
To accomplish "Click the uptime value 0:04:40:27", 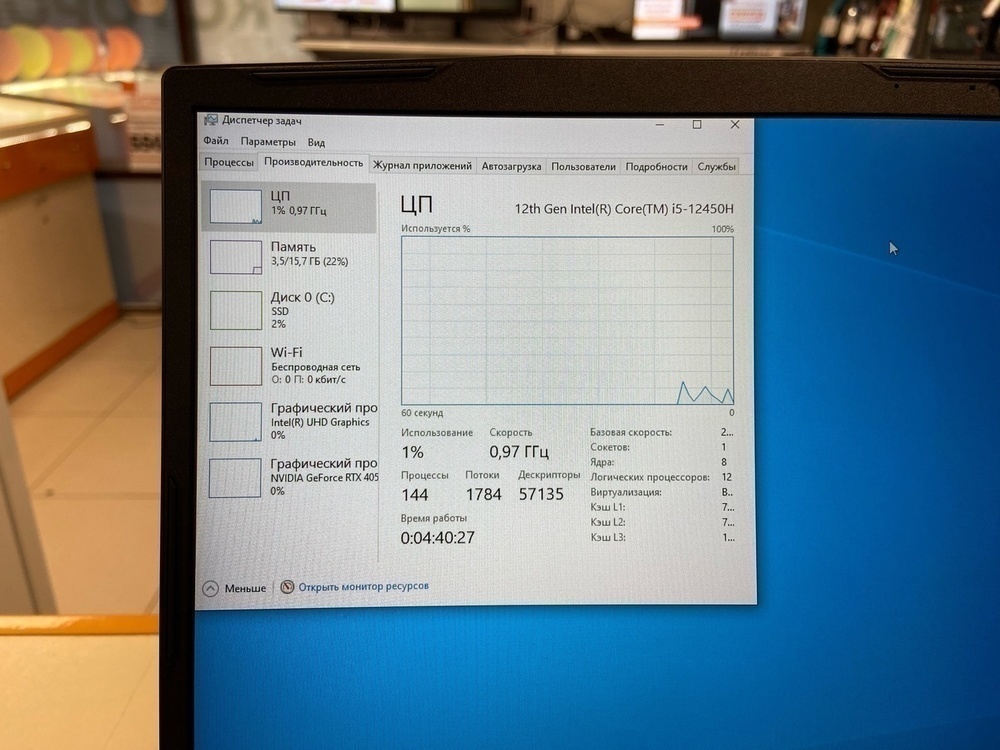I will pos(438,538).
